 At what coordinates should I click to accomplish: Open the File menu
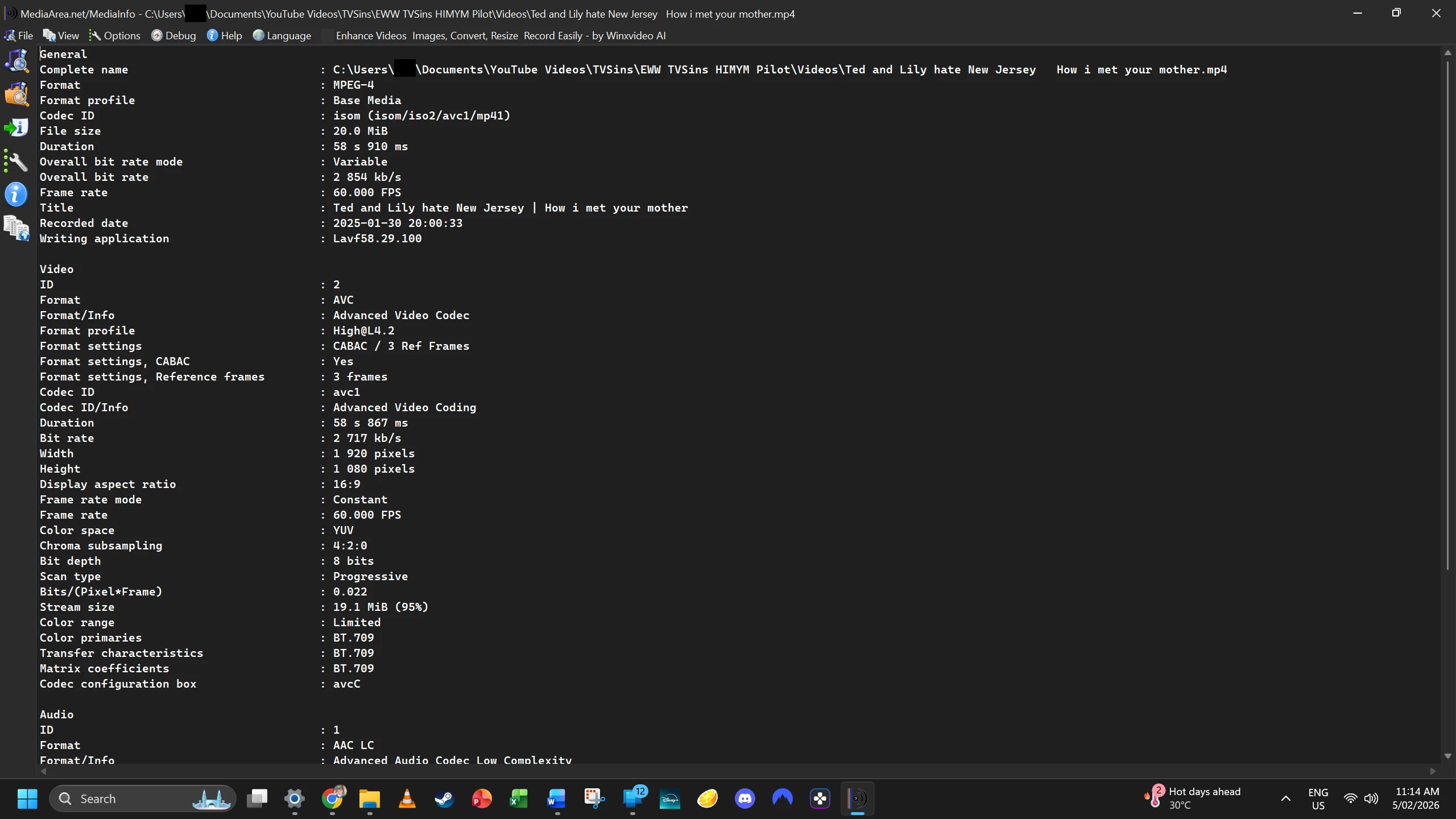point(19,35)
